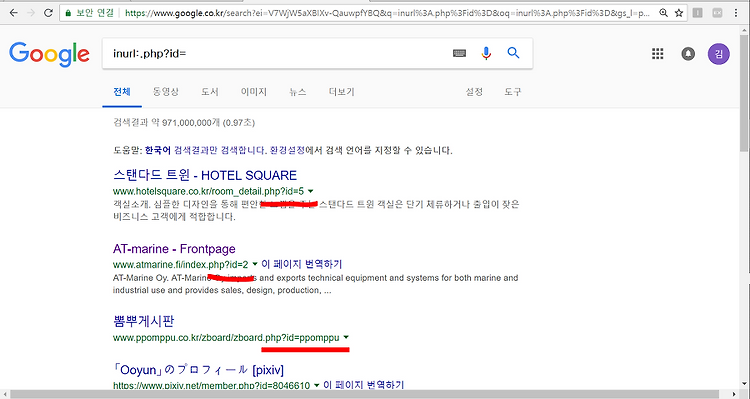Open the 스탠다드 트윈 - HOTEL SQUARE result

click(x=205, y=175)
